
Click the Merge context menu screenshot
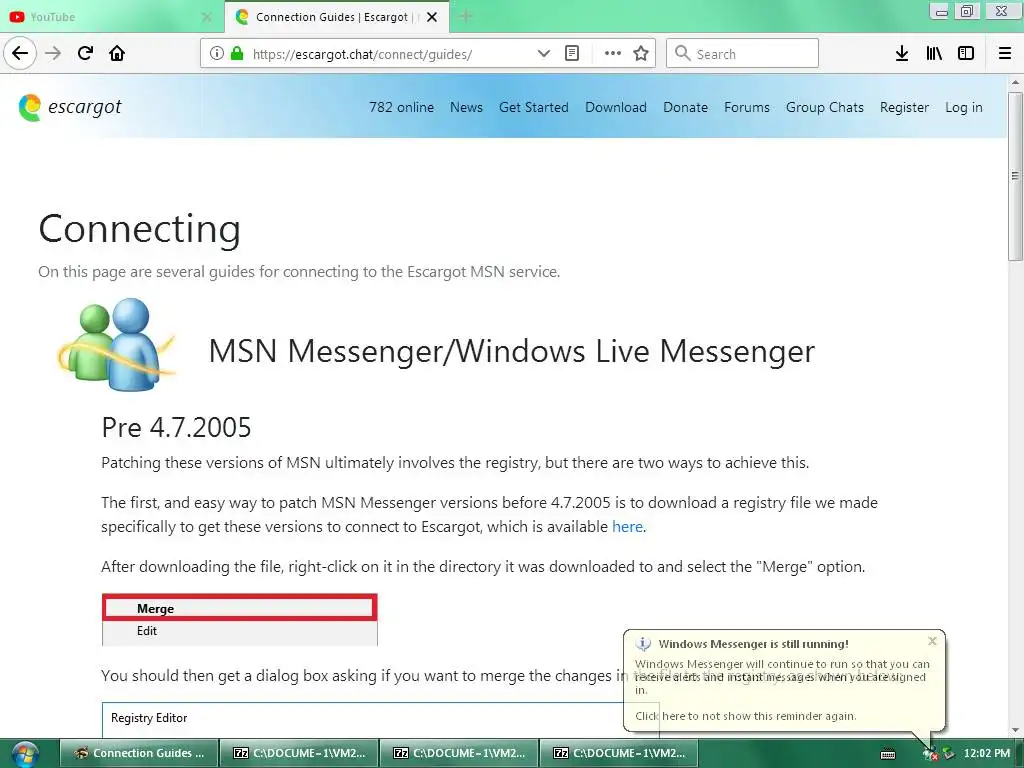(x=240, y=619)
